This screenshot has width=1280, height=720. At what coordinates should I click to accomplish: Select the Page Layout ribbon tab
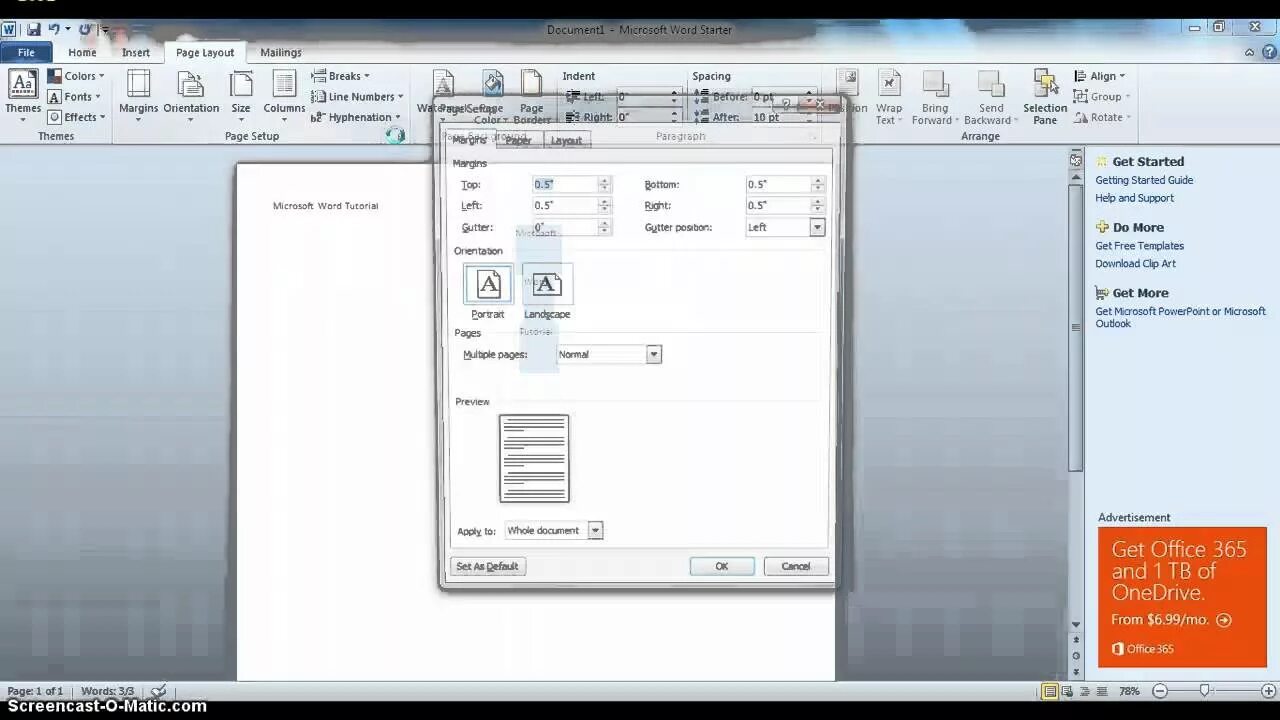205,53
